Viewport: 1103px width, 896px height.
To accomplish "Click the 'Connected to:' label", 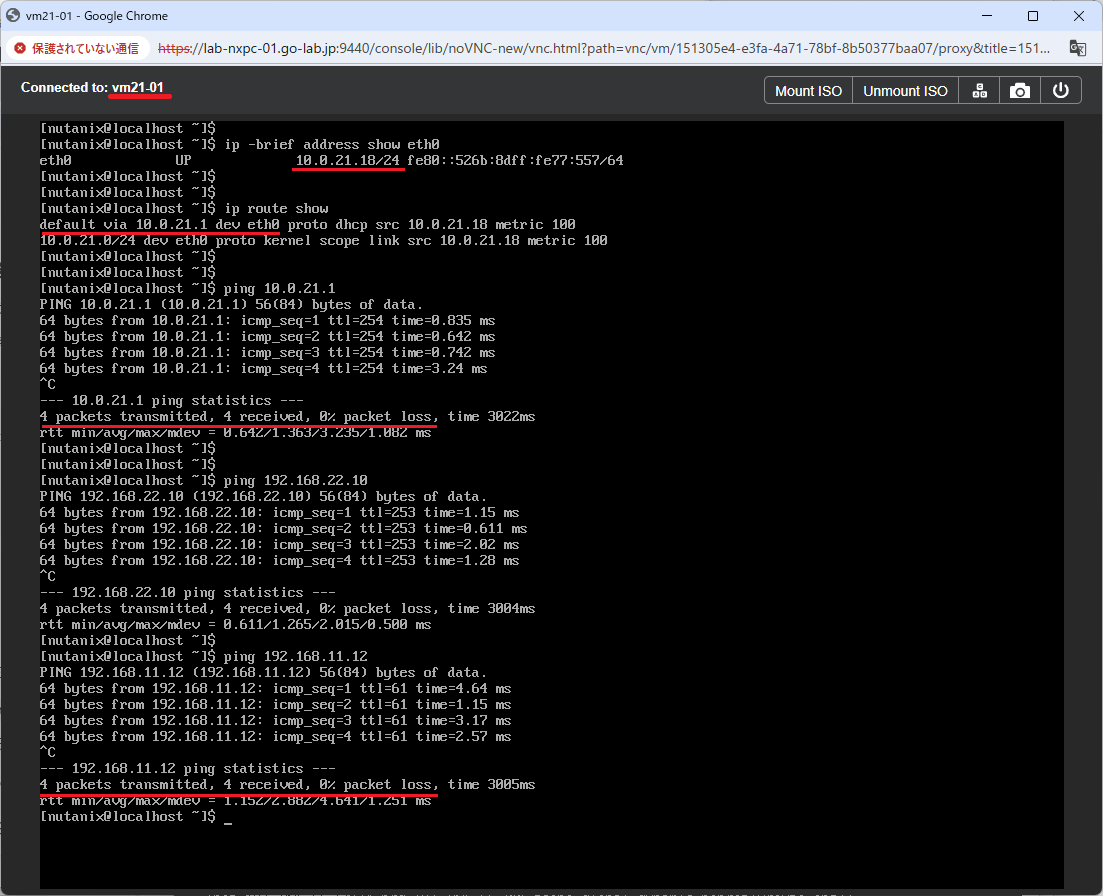I will coord(64,87).
